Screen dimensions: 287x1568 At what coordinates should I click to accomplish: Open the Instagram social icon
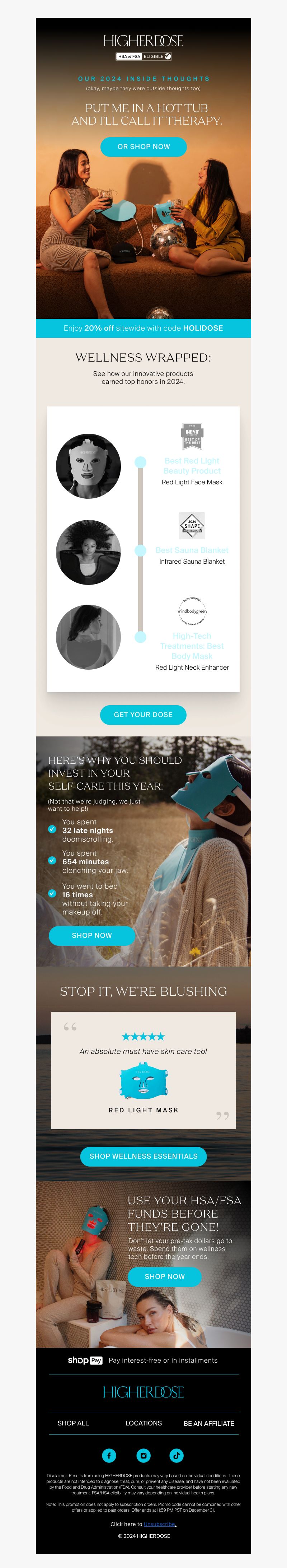pyautogui.click(x=143, y=1455)
